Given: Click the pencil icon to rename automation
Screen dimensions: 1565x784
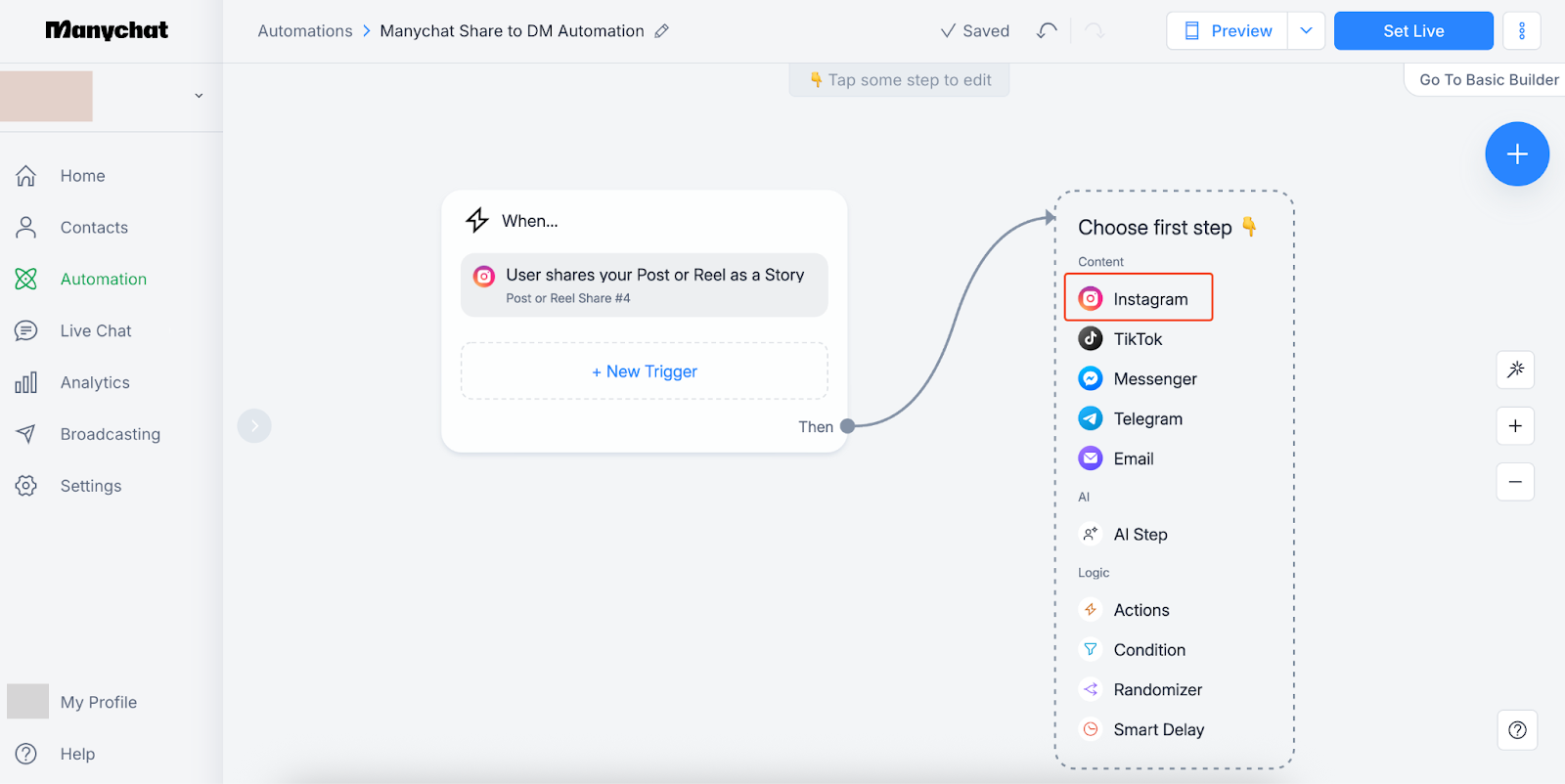Looking at the screenshot, I should [x=662, y=31].
